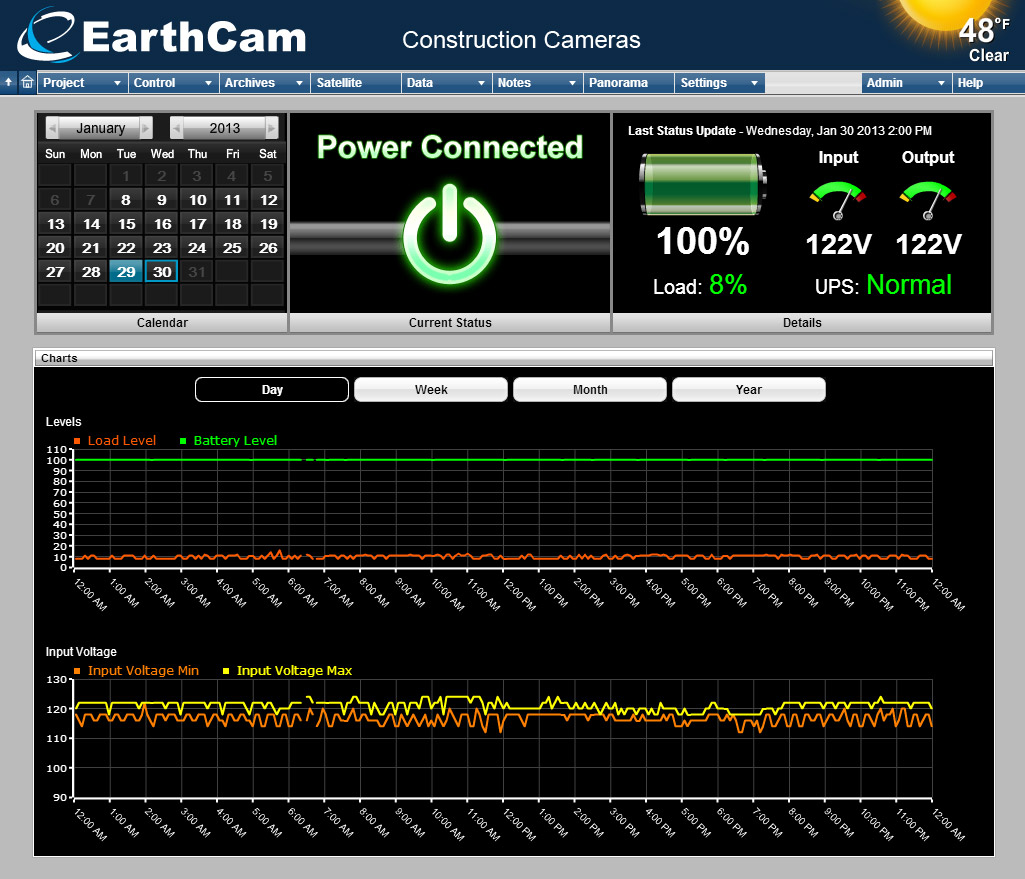The width and height of the screenshot is (1025, 879).
Task: Click the up arrow icon beside home
Action: [9, 83]
